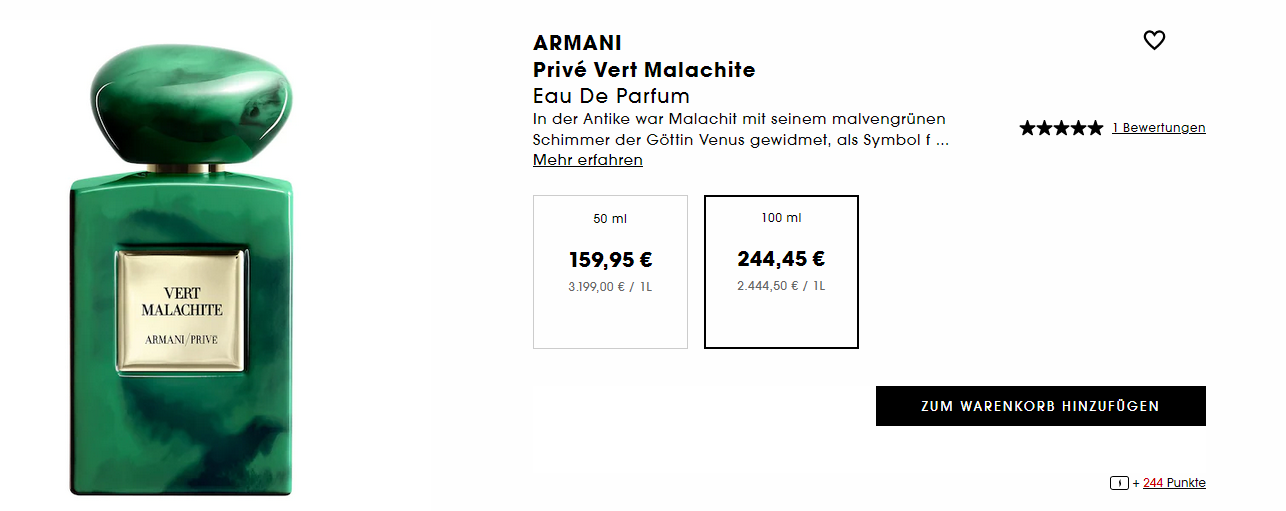
Task: Click the 159,95 € price
Action: coord(610,260)
